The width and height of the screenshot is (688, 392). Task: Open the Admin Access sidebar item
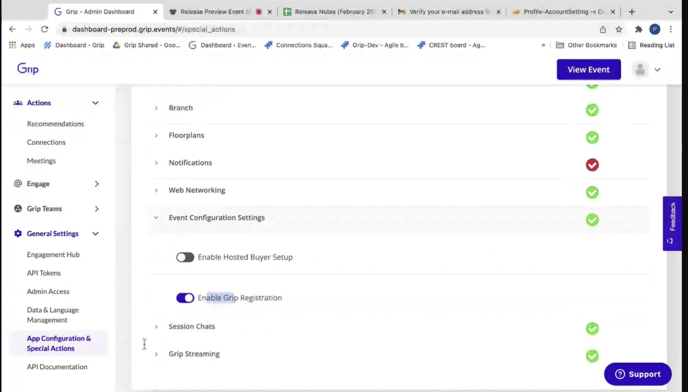click(48, 291)
